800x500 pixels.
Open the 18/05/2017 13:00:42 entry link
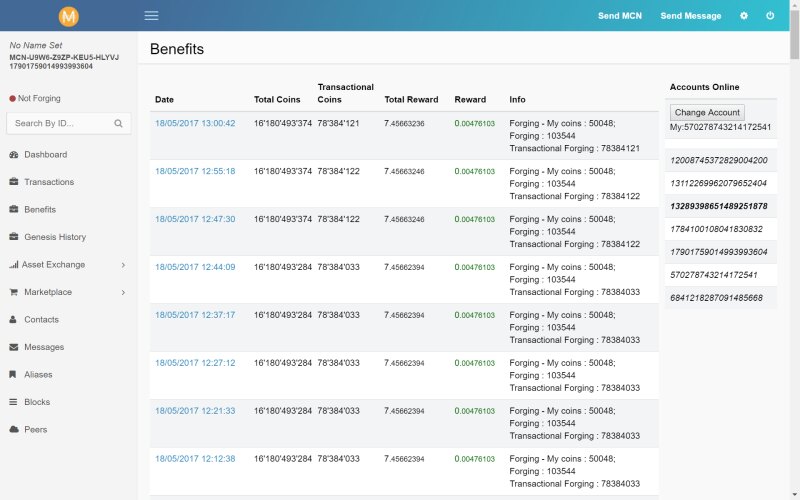click(x=195, y=123)
